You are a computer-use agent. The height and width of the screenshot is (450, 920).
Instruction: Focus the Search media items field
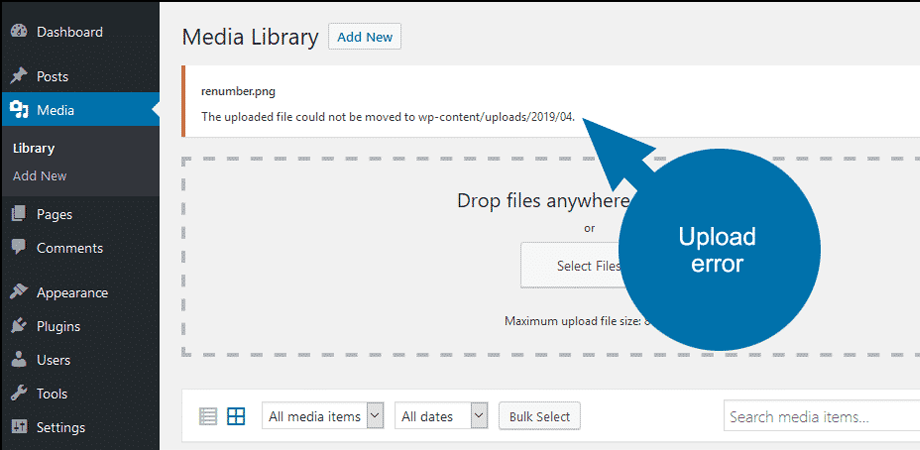821,417
